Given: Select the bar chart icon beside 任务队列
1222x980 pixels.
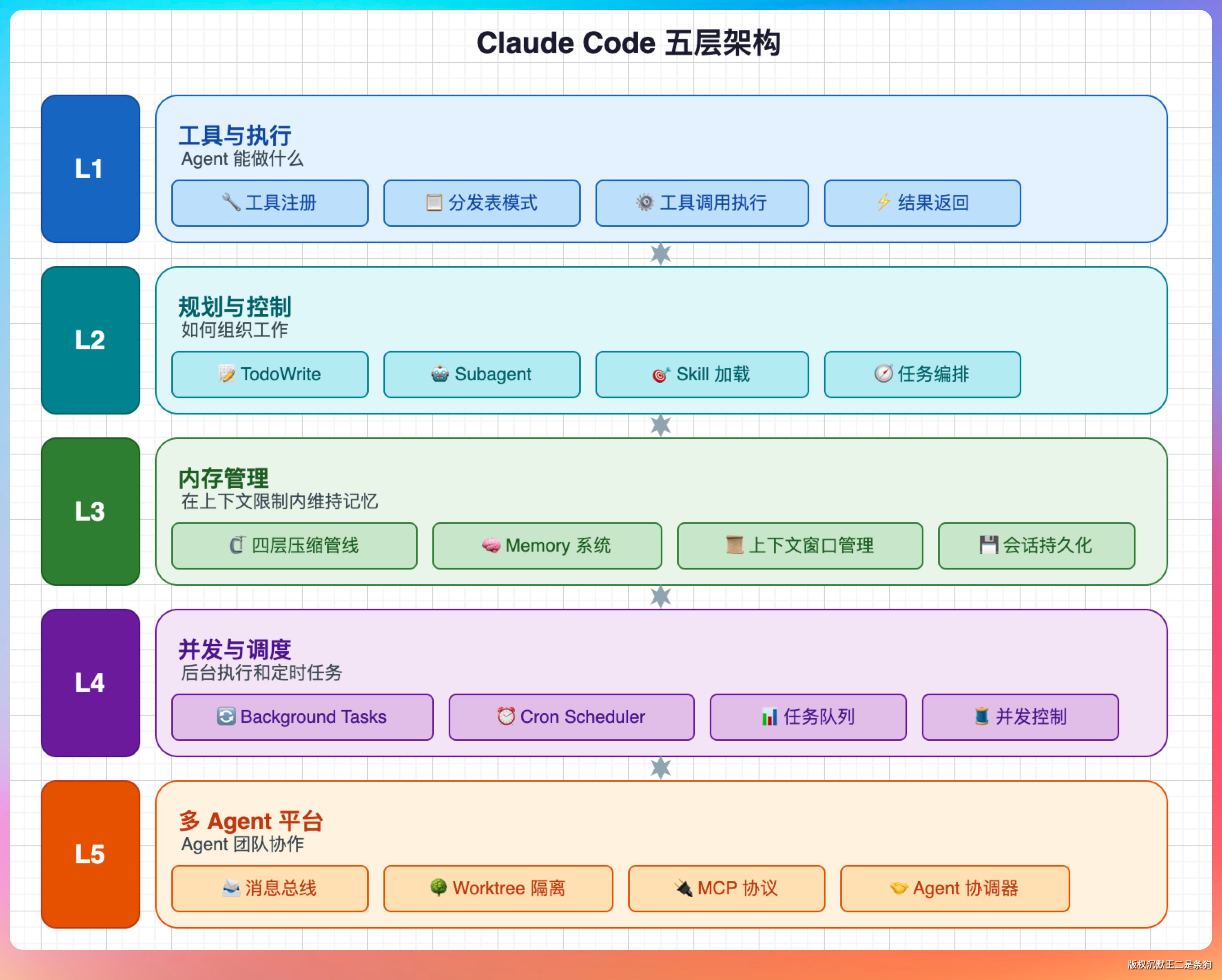Looking at the screenshot, I should 769,717.
